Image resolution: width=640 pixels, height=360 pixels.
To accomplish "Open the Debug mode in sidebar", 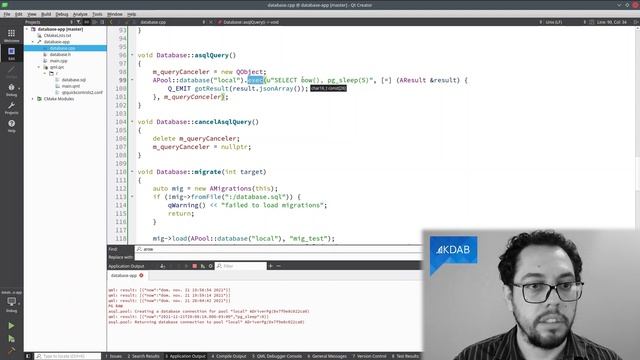I will [11, 89].
